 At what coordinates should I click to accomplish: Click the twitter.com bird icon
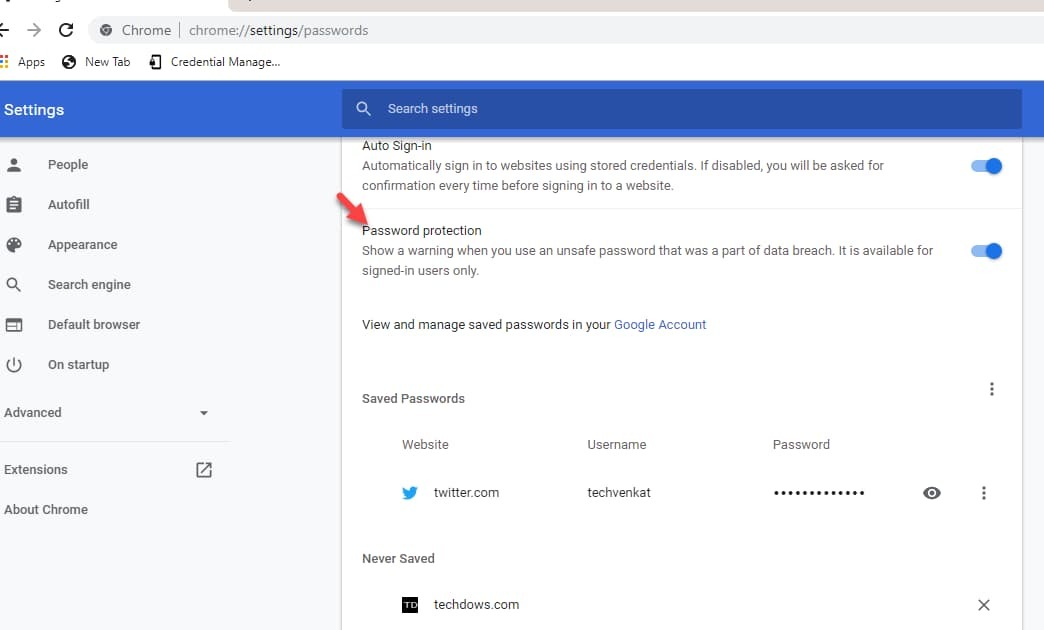point(410,493)
